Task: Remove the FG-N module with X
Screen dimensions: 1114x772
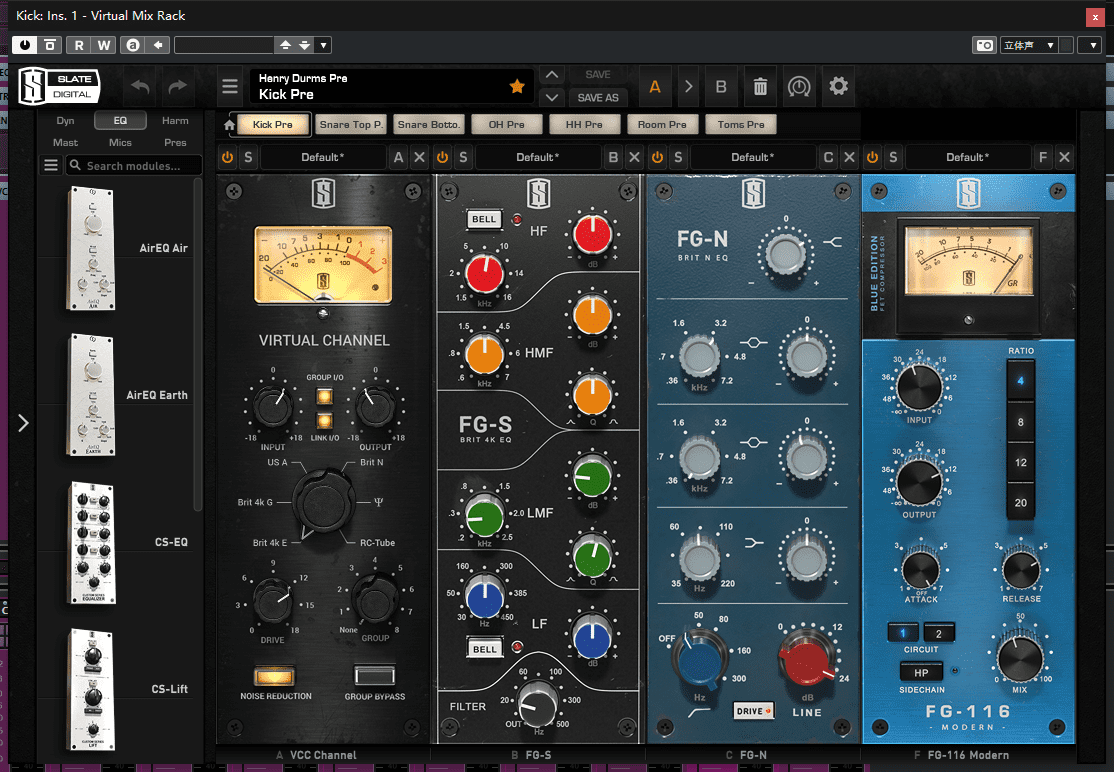Action: [850, 158]
